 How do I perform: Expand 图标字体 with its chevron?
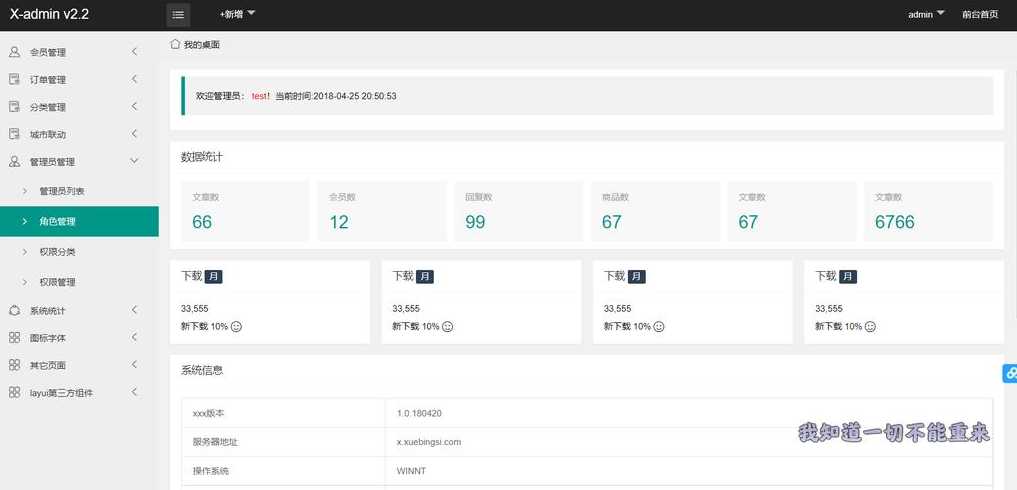coord(134,337)
